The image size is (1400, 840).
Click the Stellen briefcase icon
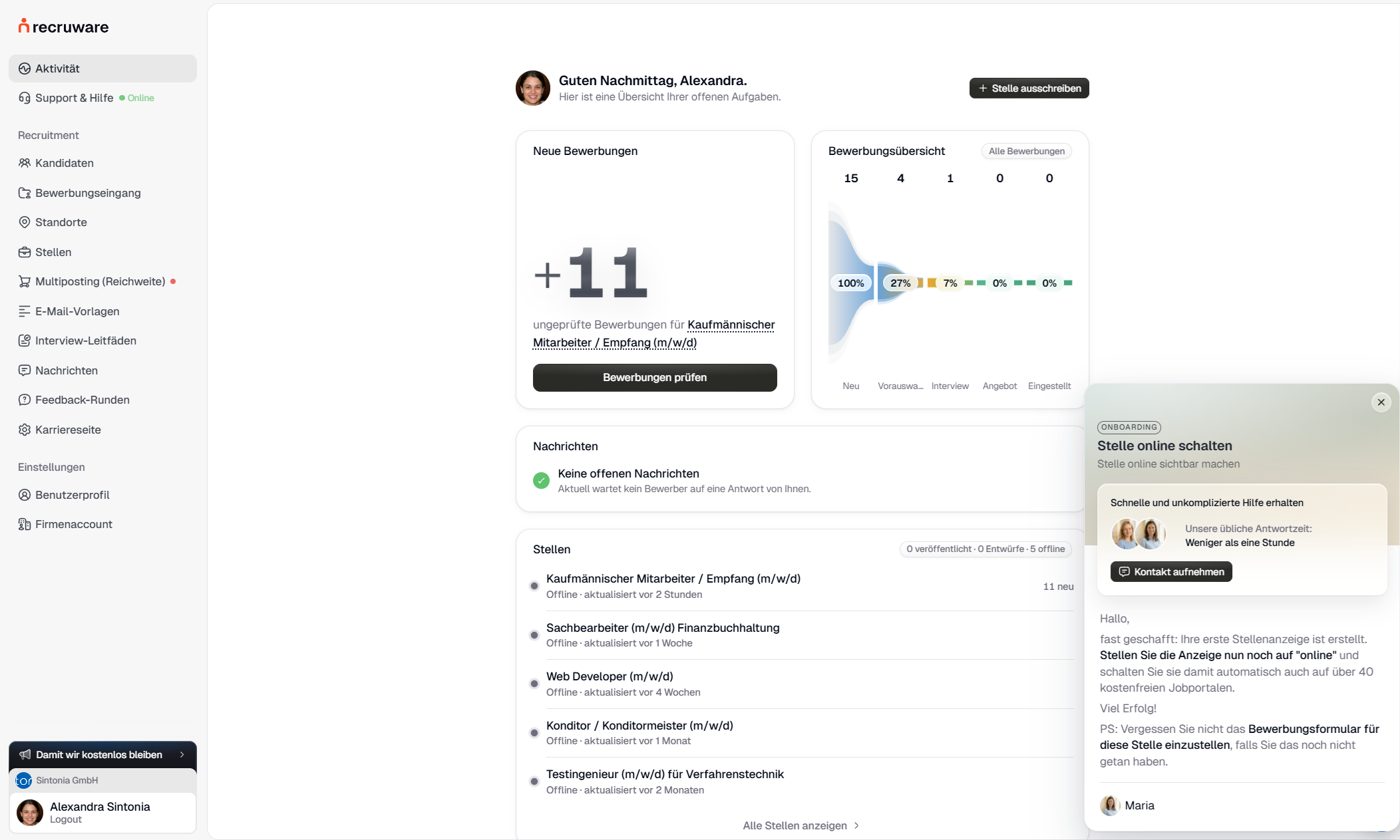[25, 252]
